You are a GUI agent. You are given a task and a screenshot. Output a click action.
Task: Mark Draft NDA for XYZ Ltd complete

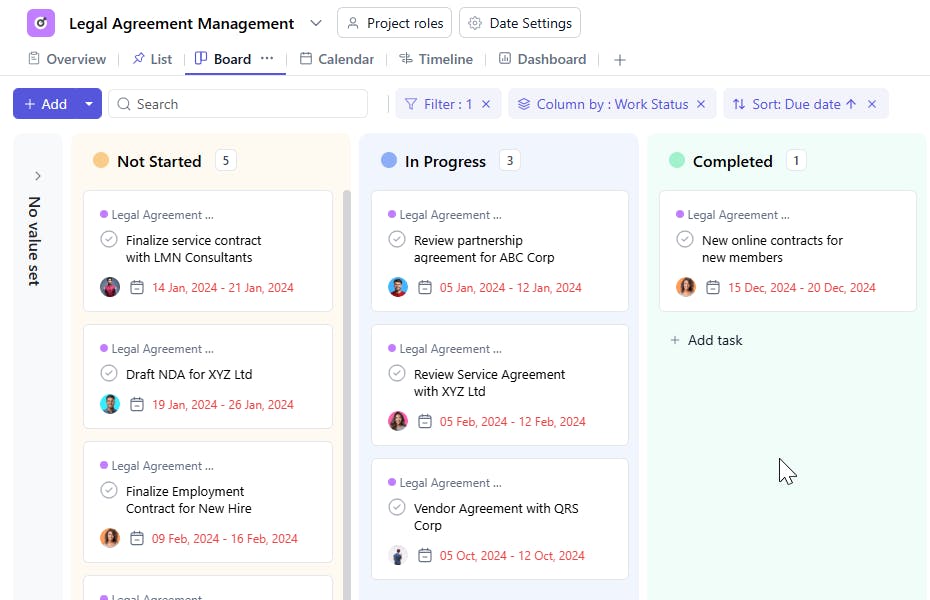click(109, 374)
